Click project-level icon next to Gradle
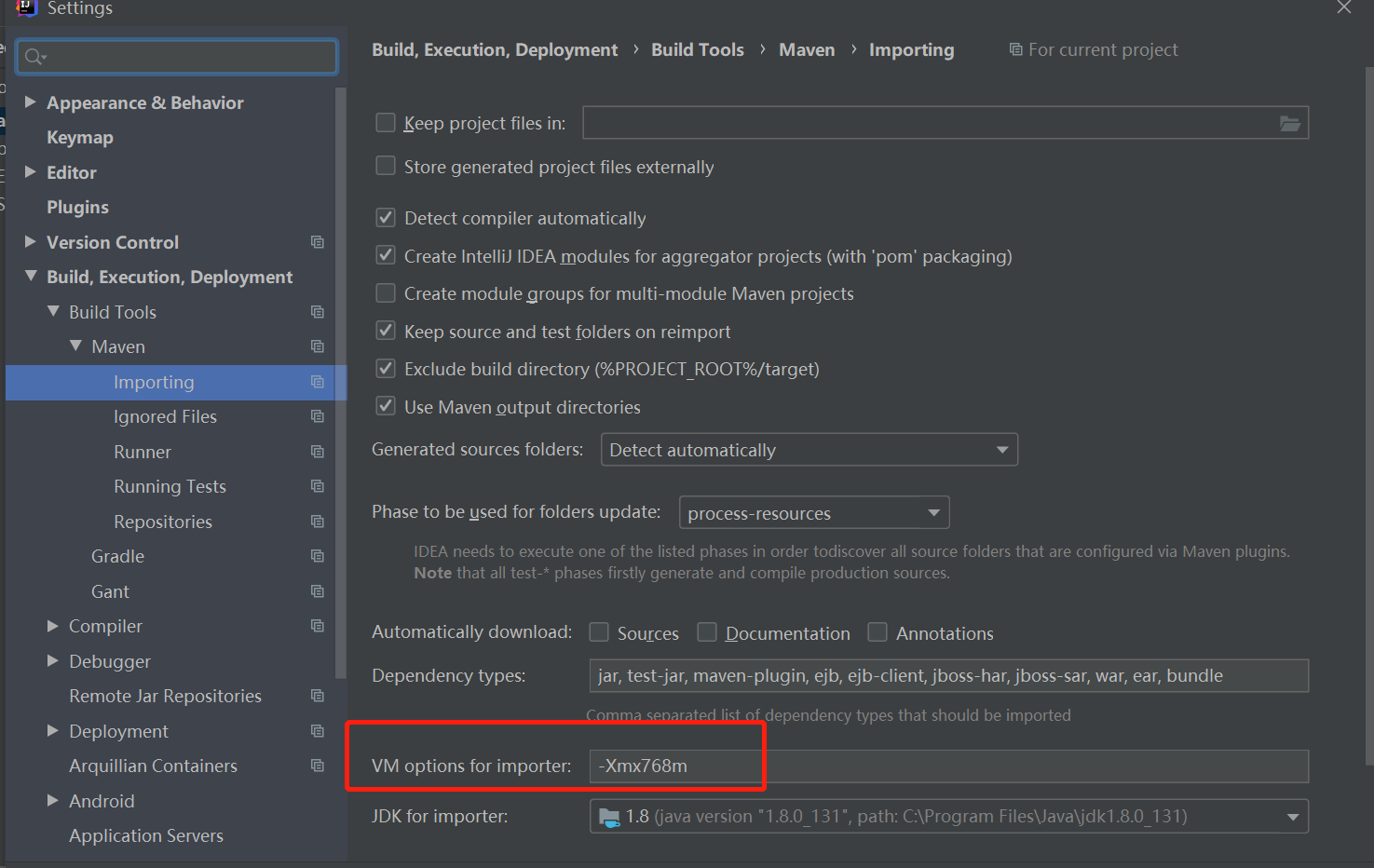Viewport: 1374px width, 868px height. coord(318,556)
